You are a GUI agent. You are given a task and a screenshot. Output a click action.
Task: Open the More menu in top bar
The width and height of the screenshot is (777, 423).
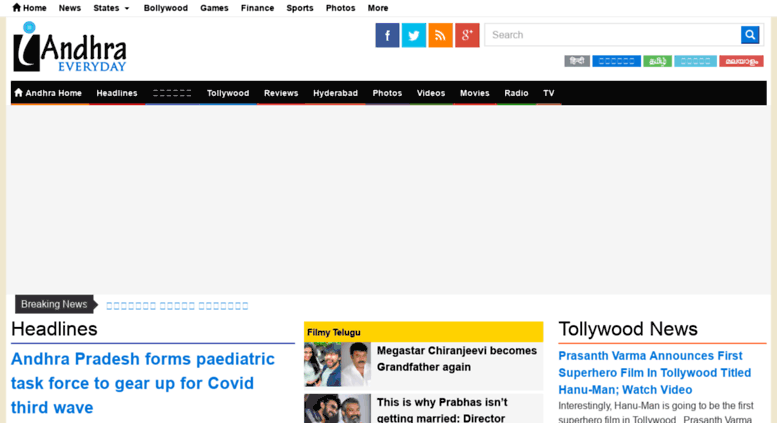(x=378, y=8)
